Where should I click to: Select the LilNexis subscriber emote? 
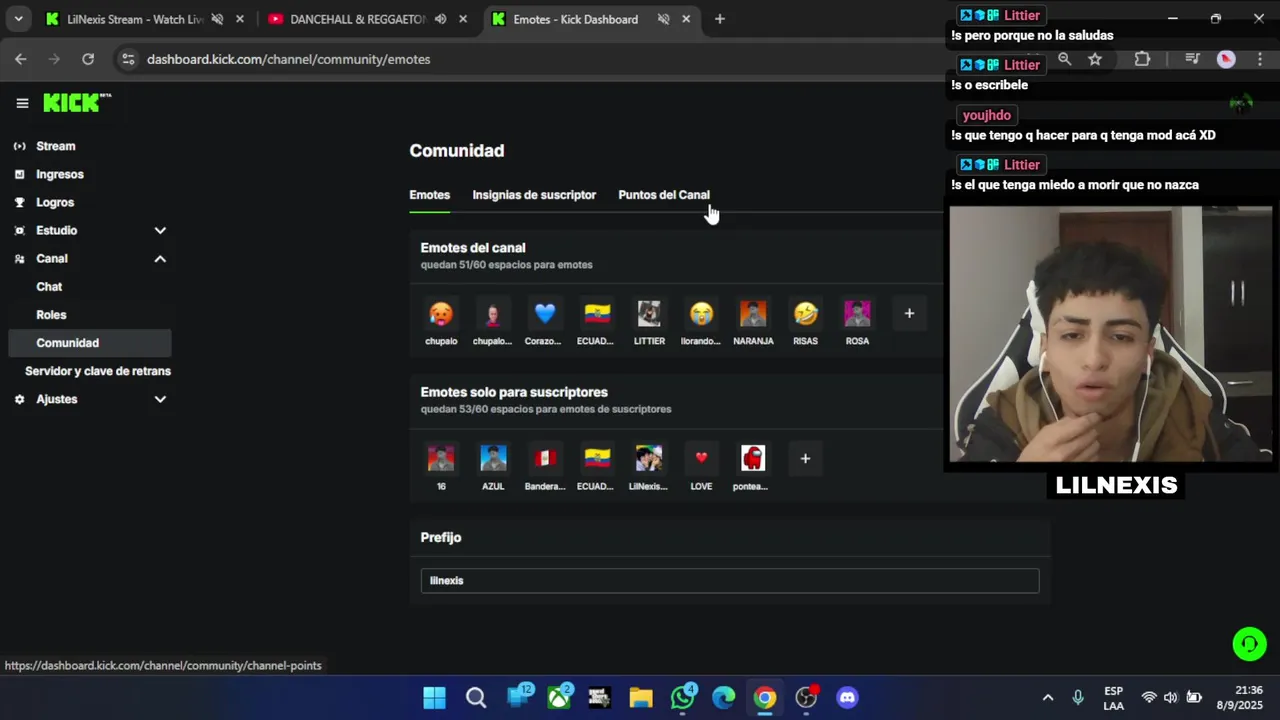point(649,459)
